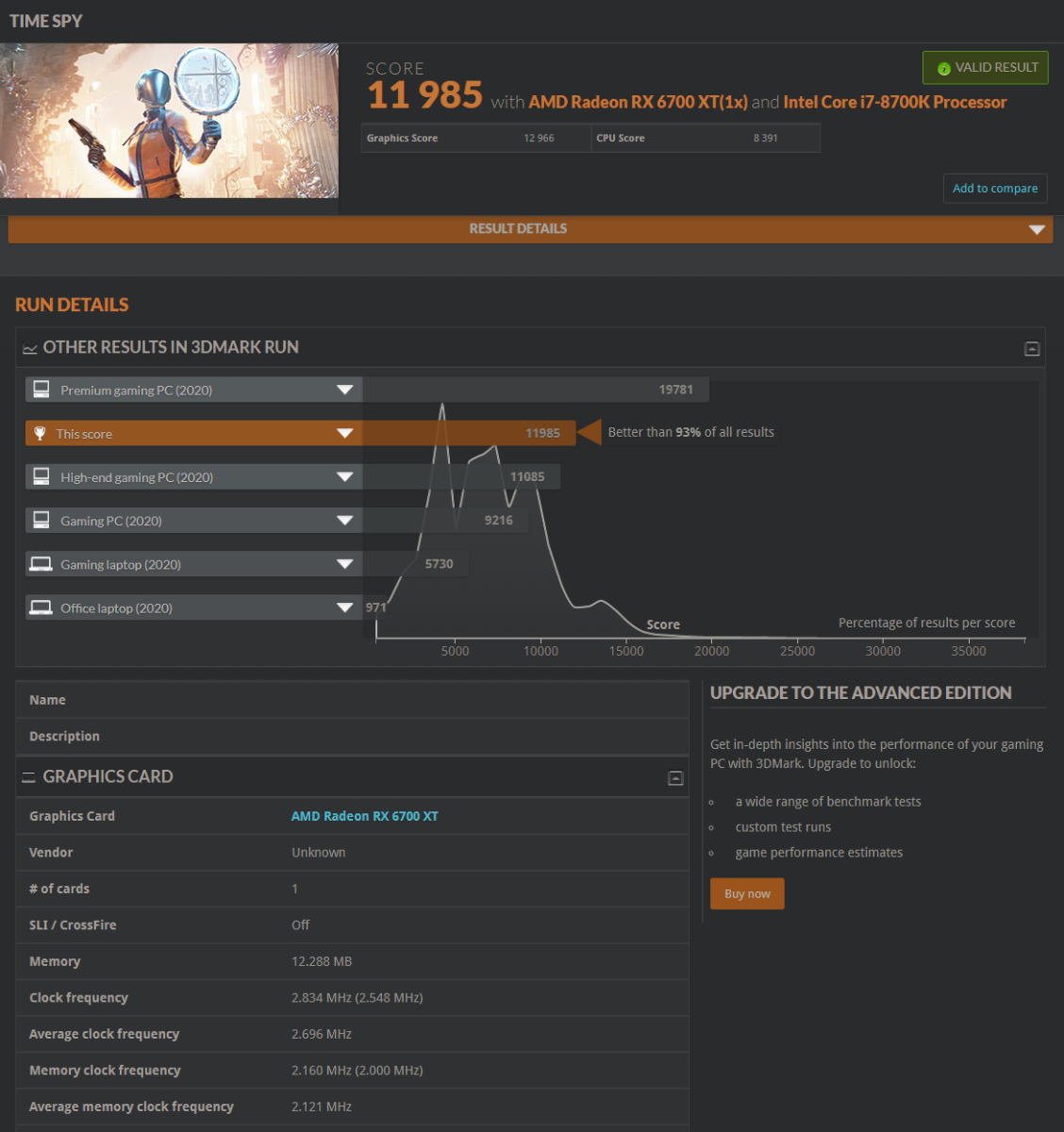Click the orange 11985 This score bar
Image resolution: width=1064 pixels, height=1132 pixels.
[469, 433]
